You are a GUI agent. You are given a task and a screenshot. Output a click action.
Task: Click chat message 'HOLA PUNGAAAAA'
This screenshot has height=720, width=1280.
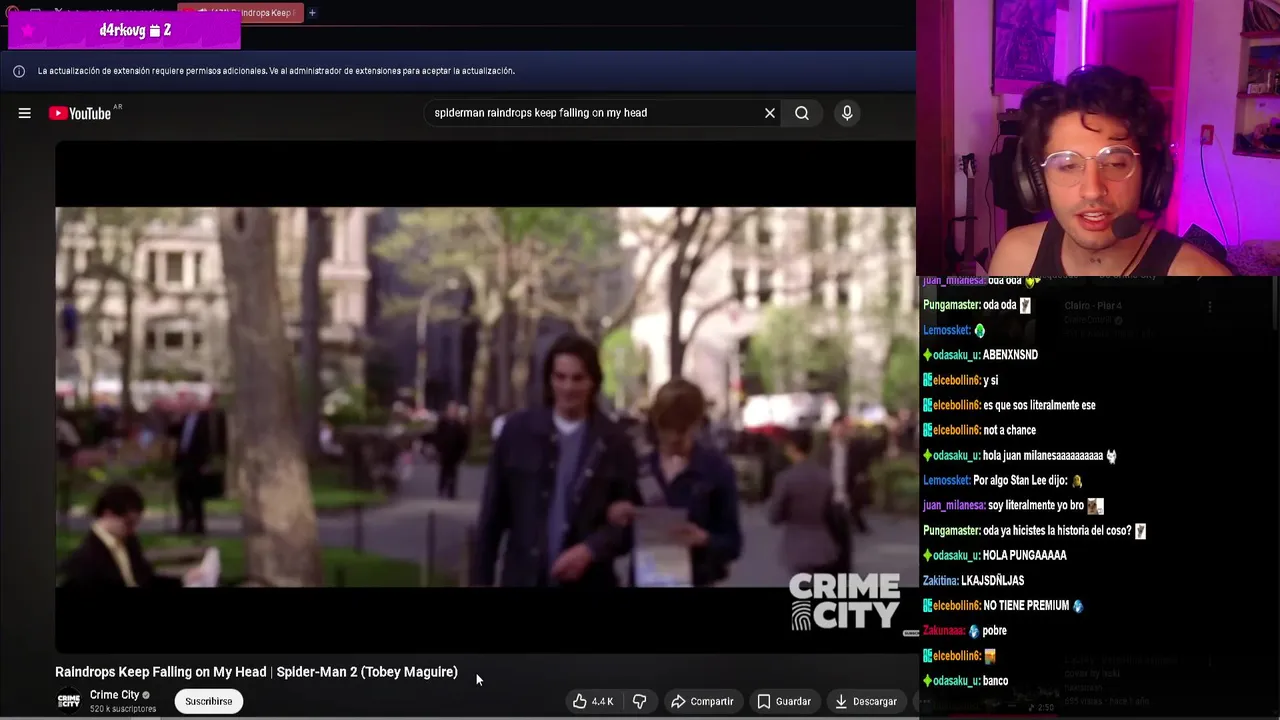click(x=1025, y=555)
